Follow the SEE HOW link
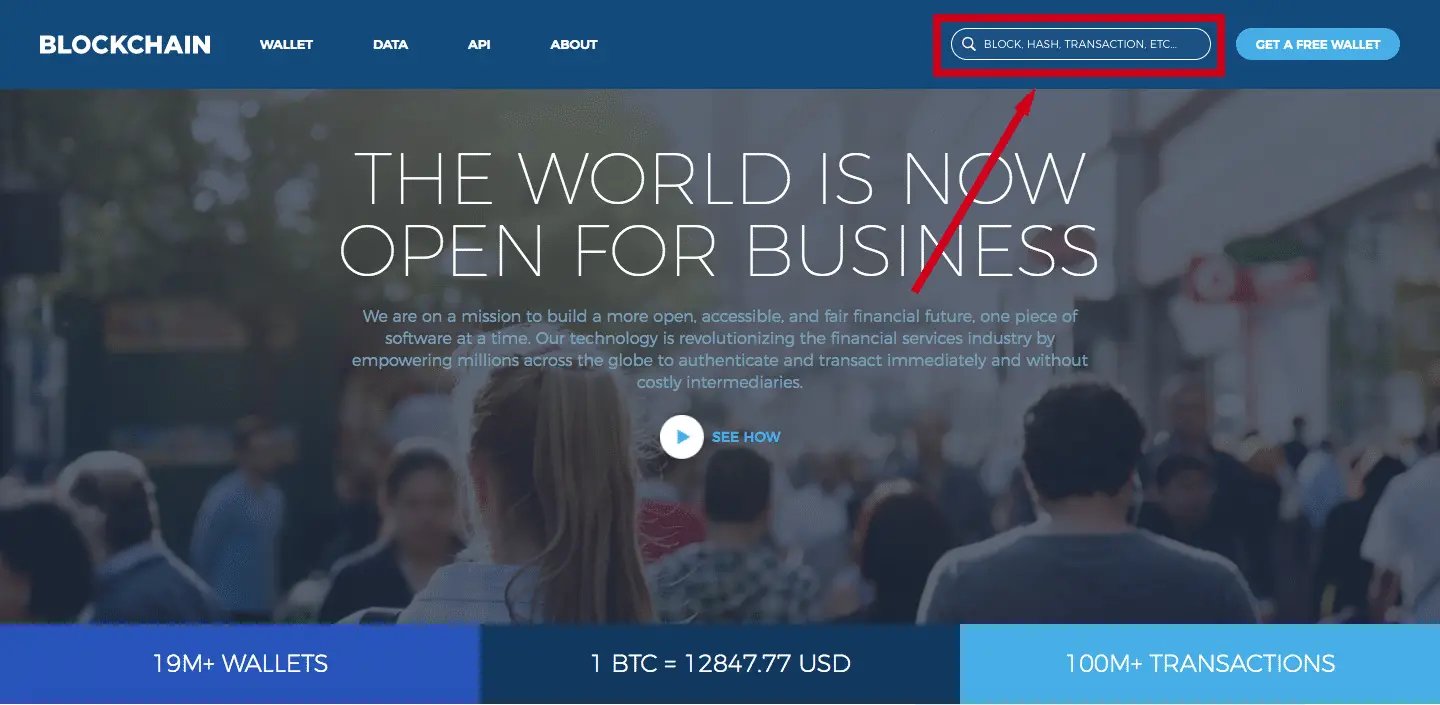The height and width of the screenshot is (705, 1440). pos(746,437)
